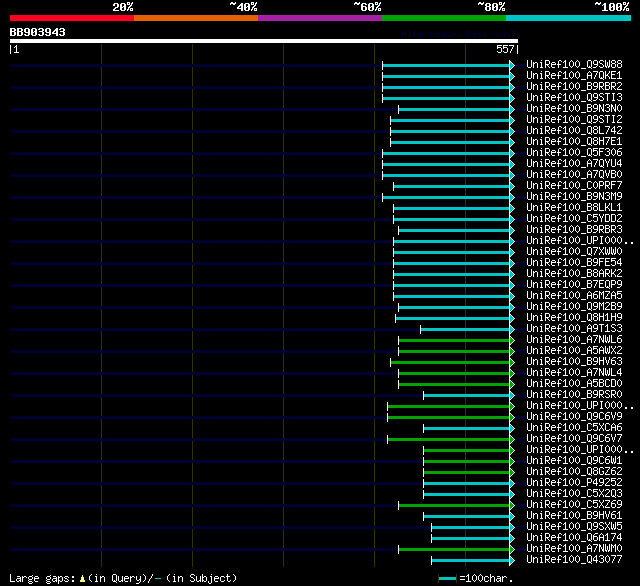Image resolution: width=640 pixels, height=586 pixels.
Task: Select the UniRef100_B9FE54 label
Action: [574, 263]
